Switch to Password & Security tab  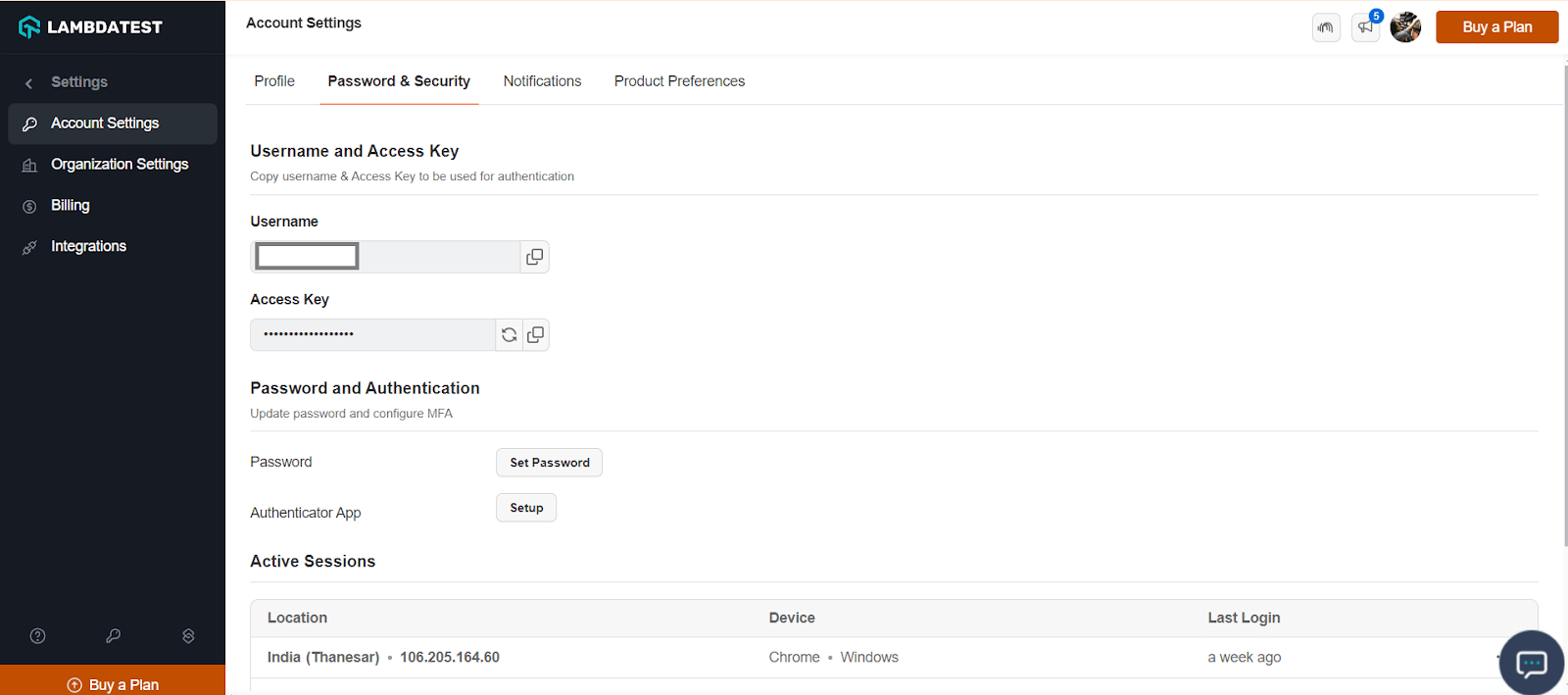point(399,81)
